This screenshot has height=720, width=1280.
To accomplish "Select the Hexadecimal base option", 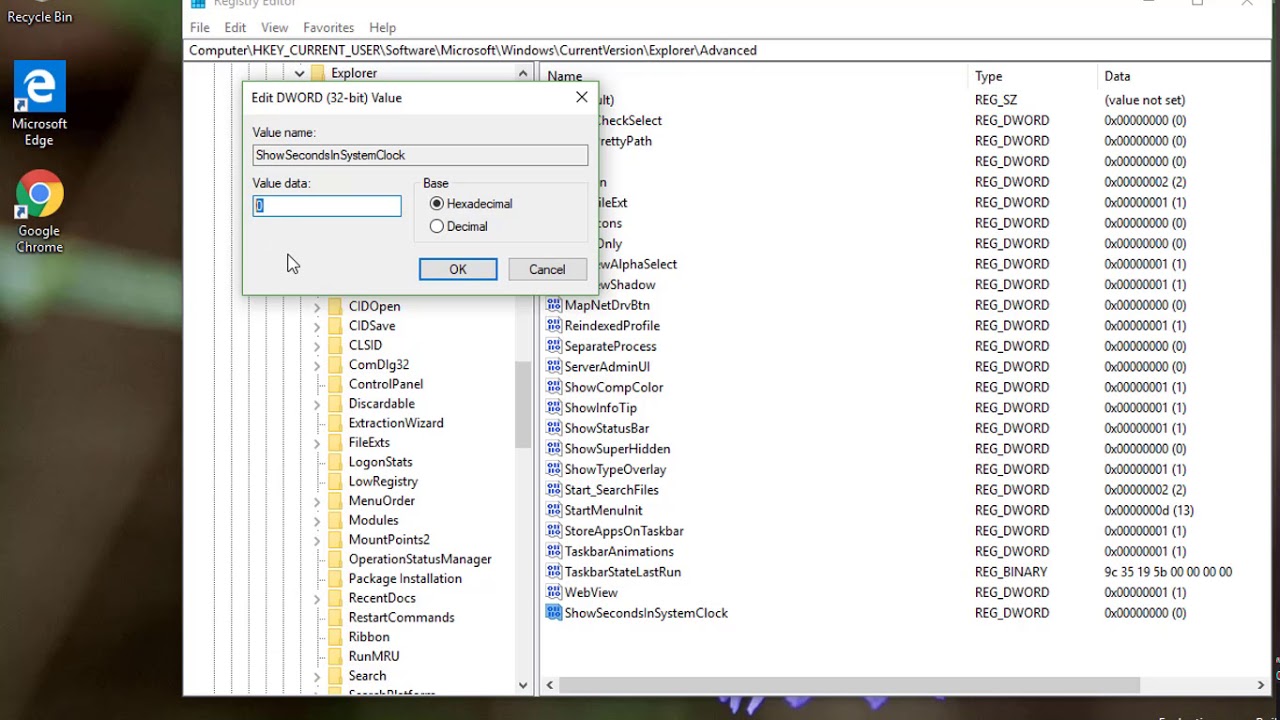I will pyautogui.click(x=470, y=203).
